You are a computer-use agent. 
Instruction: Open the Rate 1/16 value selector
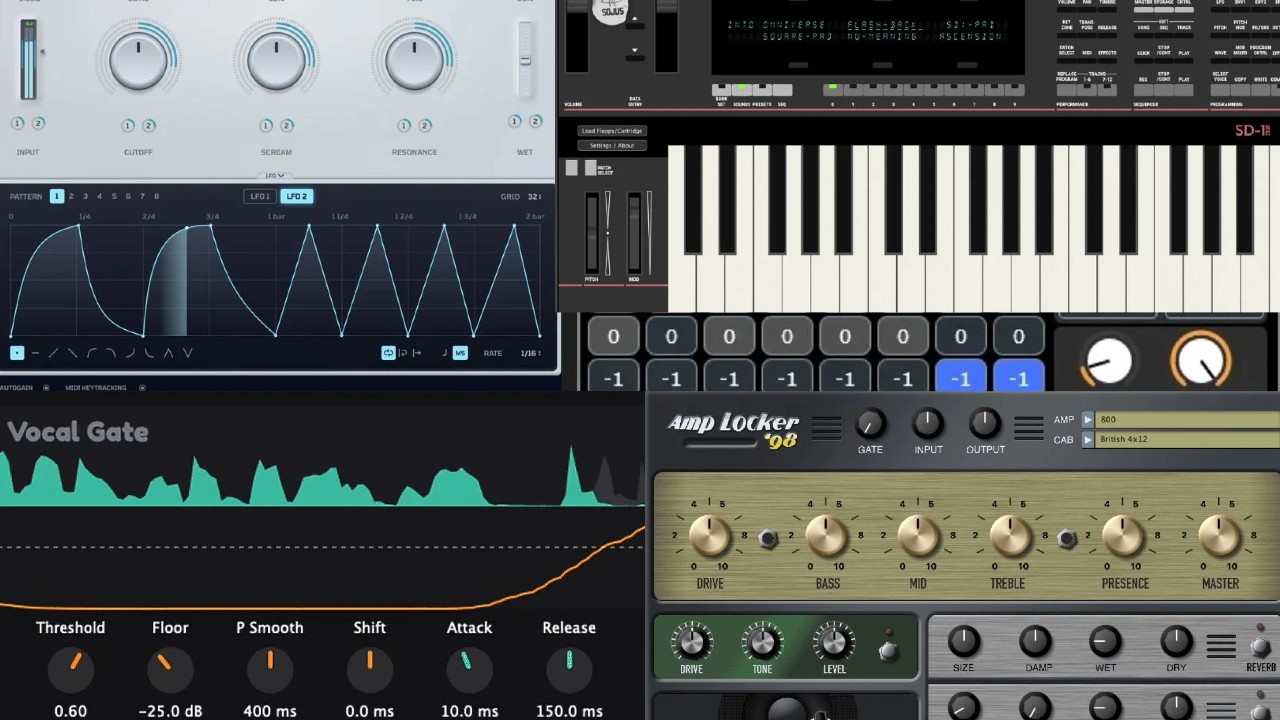(530, 353)
